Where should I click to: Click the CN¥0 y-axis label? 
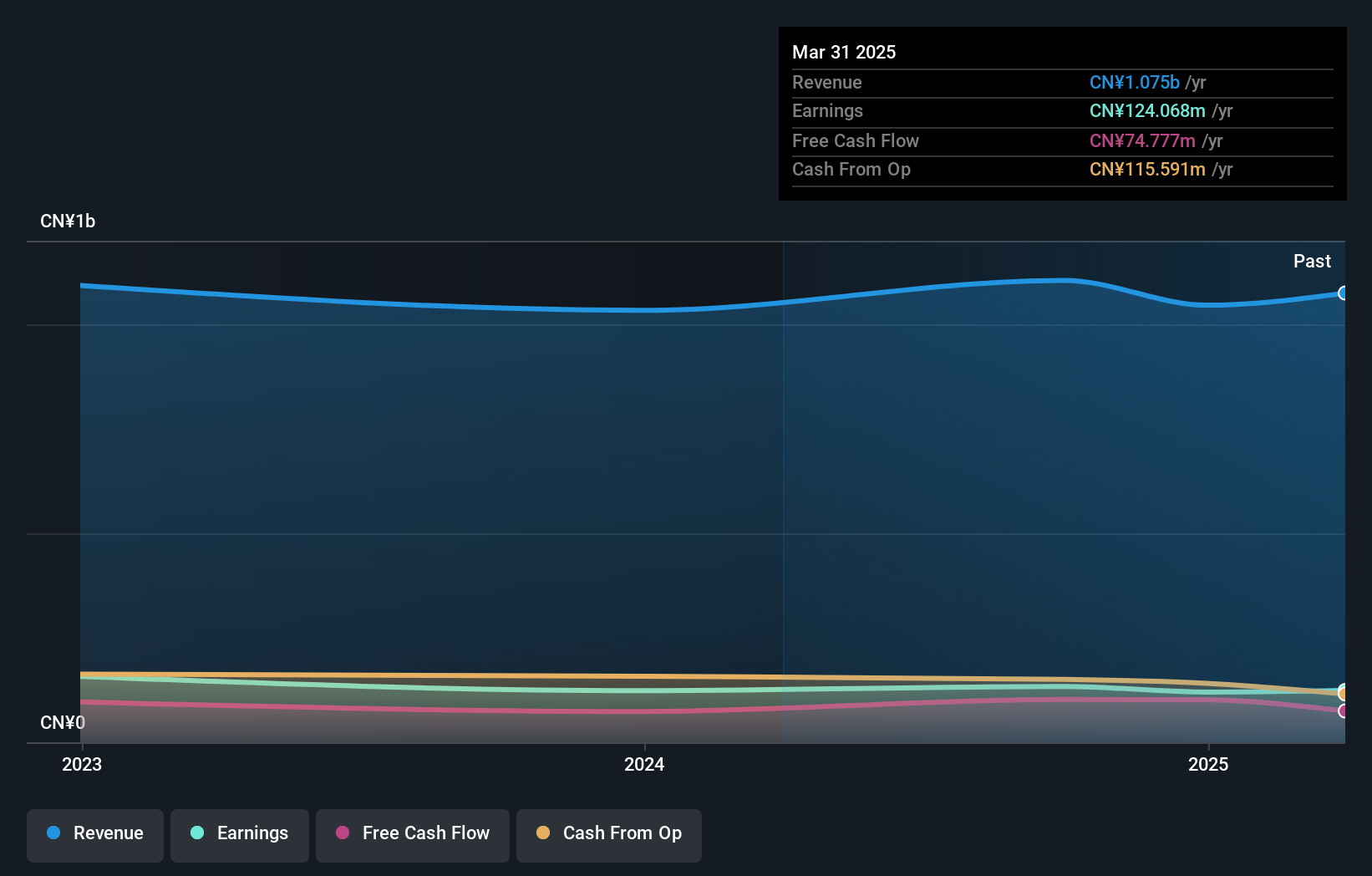click(63, 722)
